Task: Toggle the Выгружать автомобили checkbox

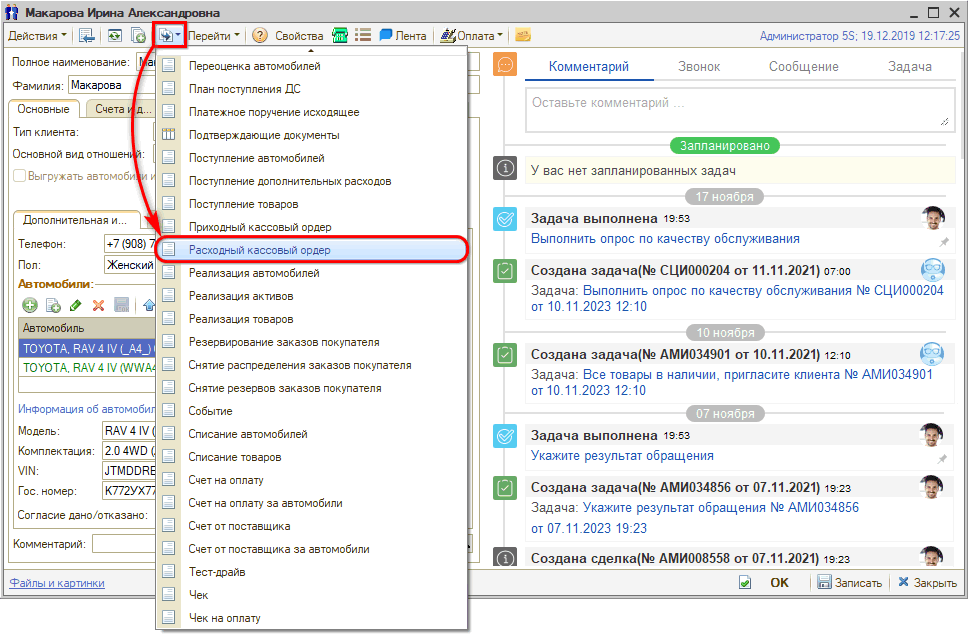Action: [x=20, y=176]
